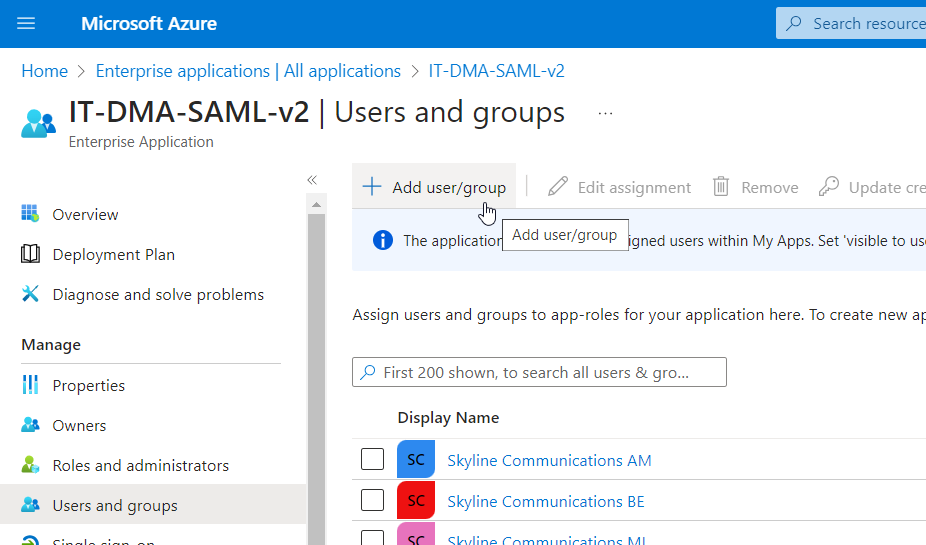
Task: Click the search magnifier icon in header
Action: click(x=794, y=24)
